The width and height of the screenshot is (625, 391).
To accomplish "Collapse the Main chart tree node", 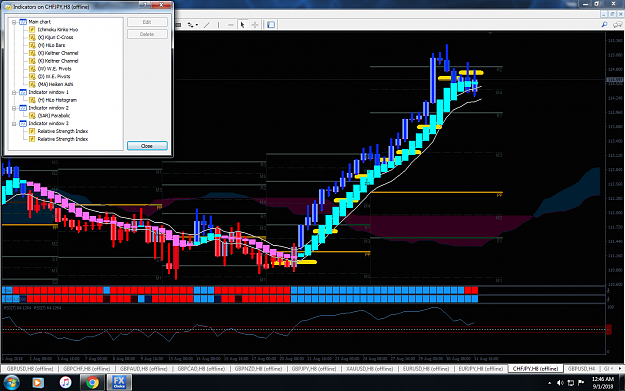I will point(14,22).
